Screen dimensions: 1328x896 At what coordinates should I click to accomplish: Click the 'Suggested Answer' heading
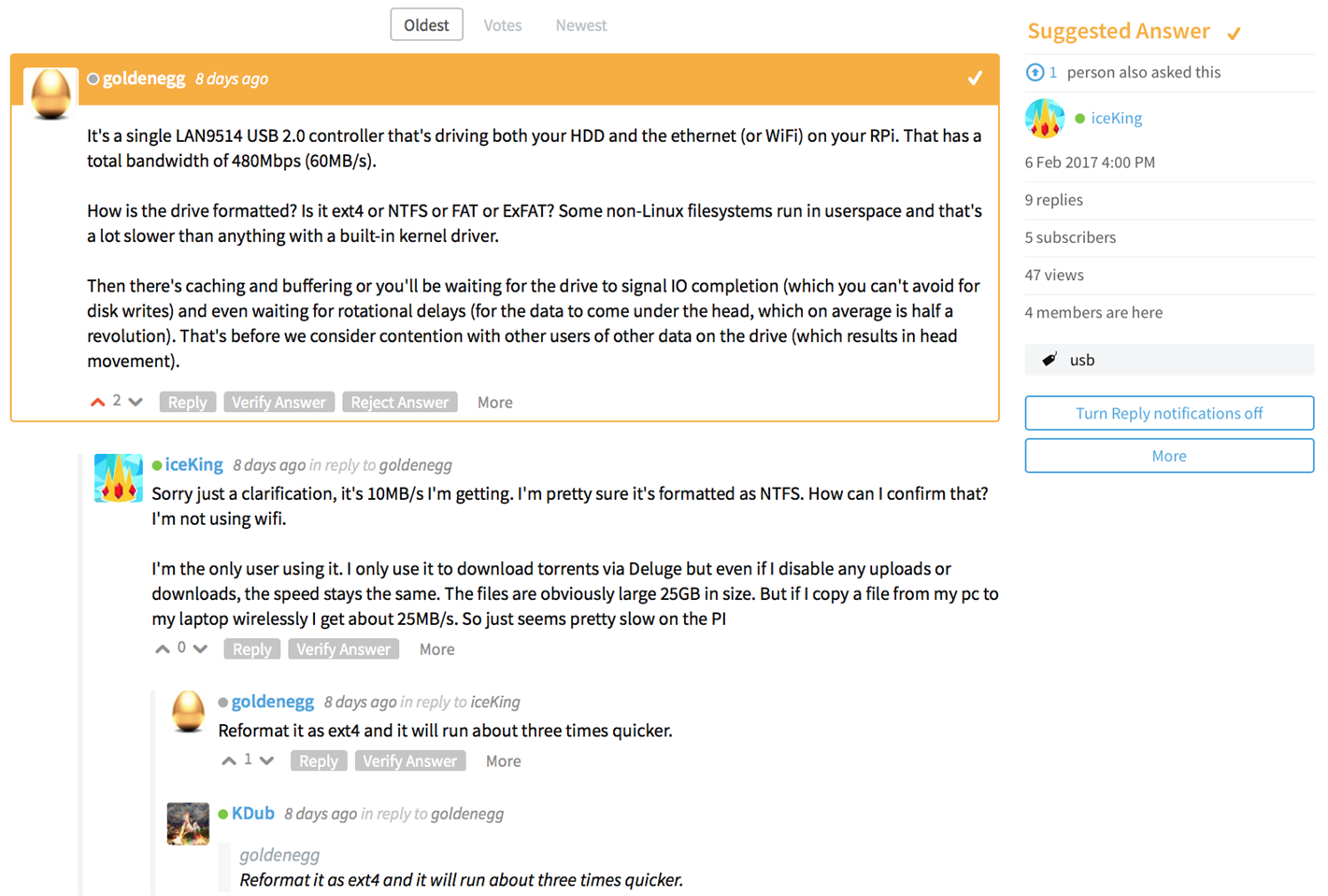(1119, 31)
